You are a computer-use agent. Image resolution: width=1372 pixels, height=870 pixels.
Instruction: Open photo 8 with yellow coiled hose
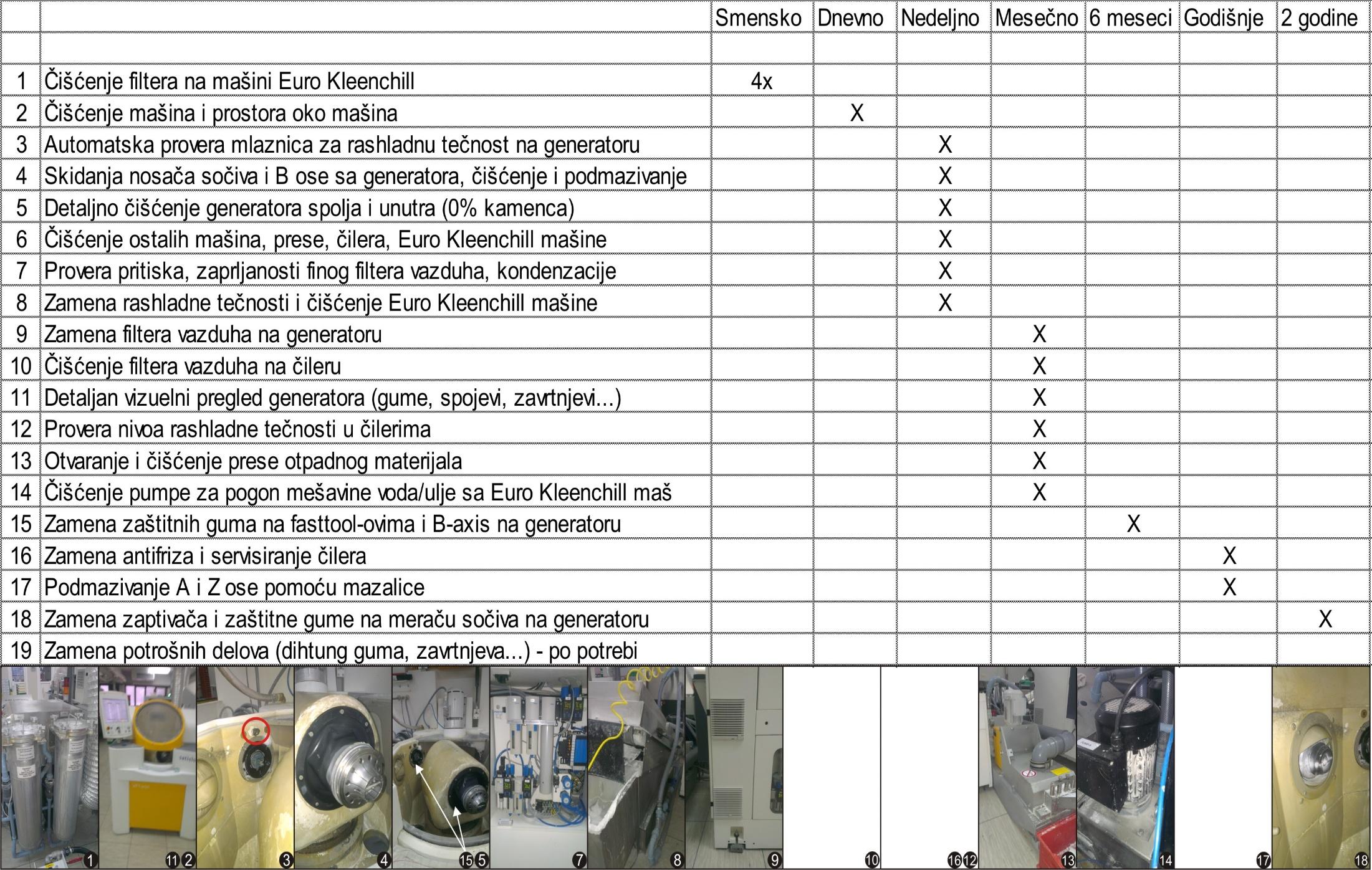point(636,767)
